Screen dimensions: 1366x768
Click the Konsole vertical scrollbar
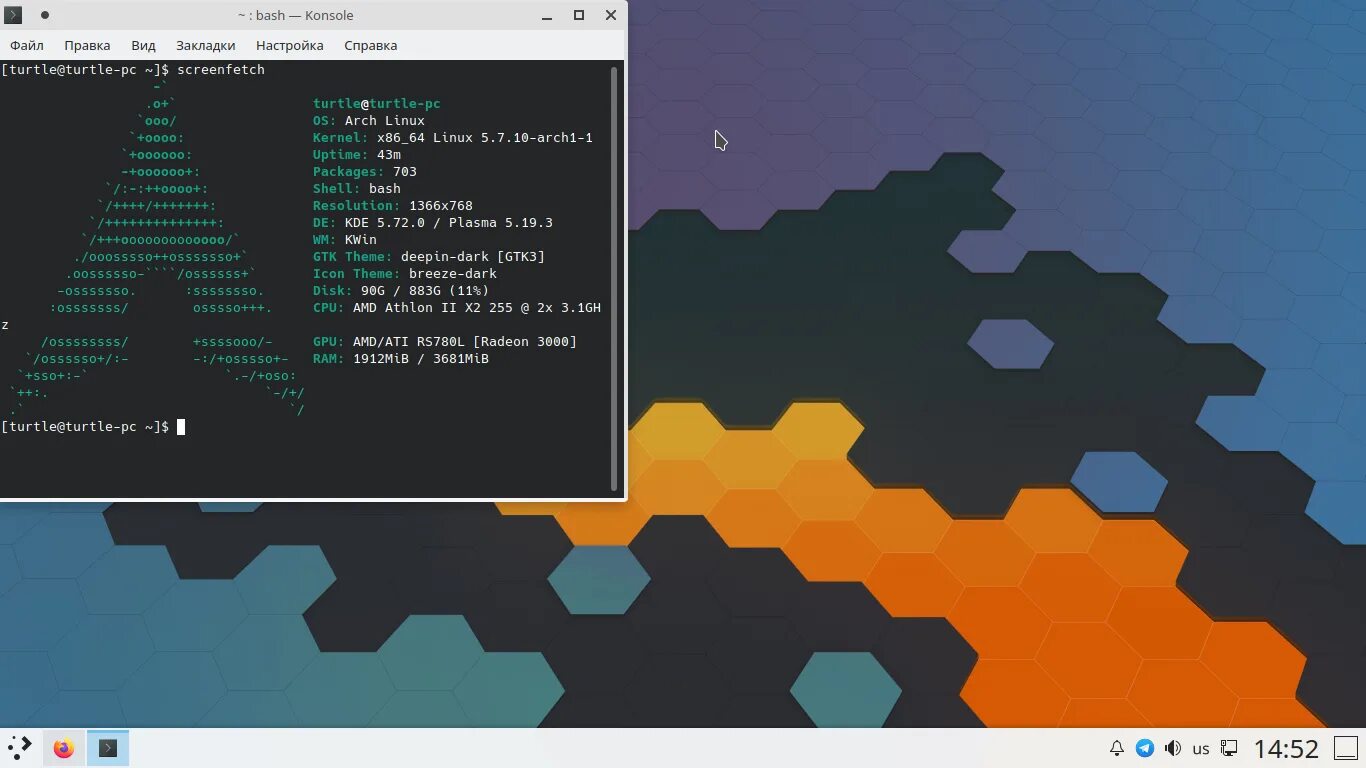pos(614,279)
